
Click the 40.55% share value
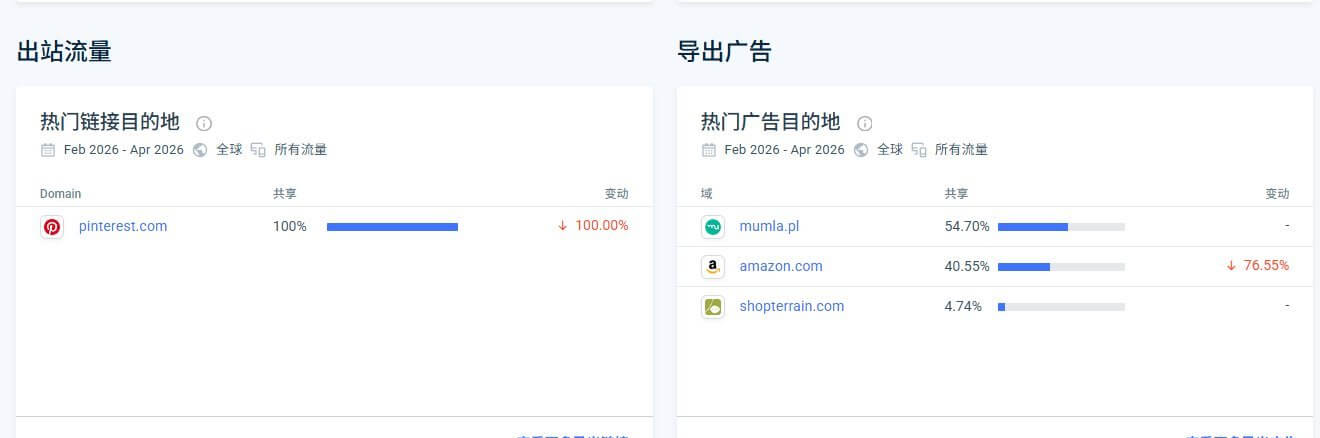click(x=967, y=266)
